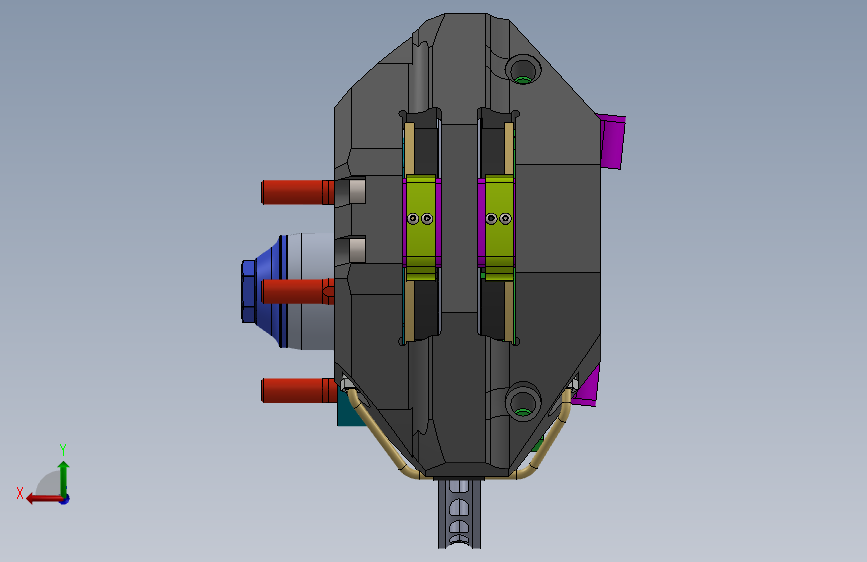
Task: Select the topmost red pin on the caliper
Action: tap(298, 192)
